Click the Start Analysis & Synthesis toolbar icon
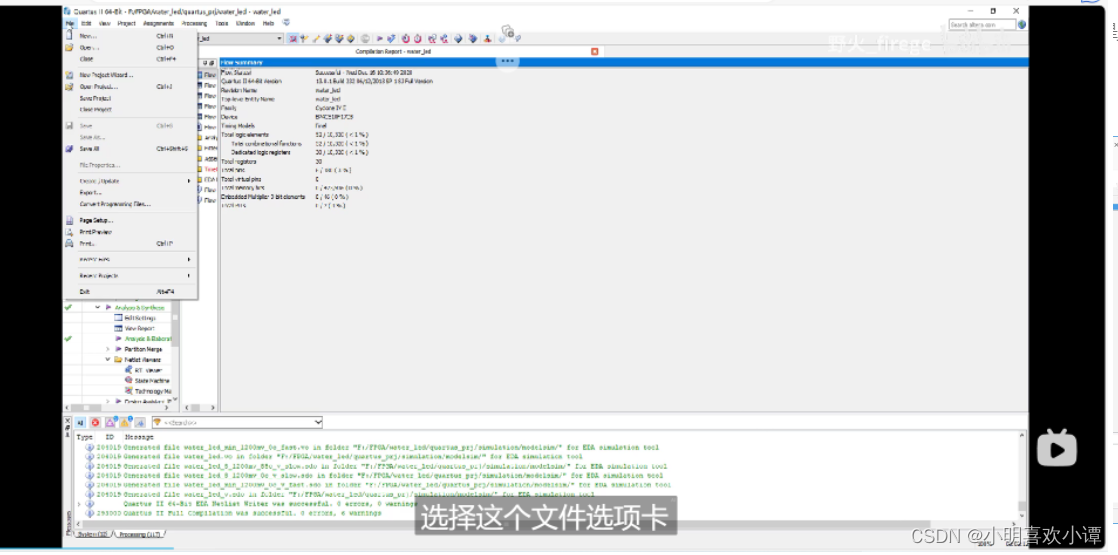This screenshot has height=555, width=1118. (x=391, y=39)
